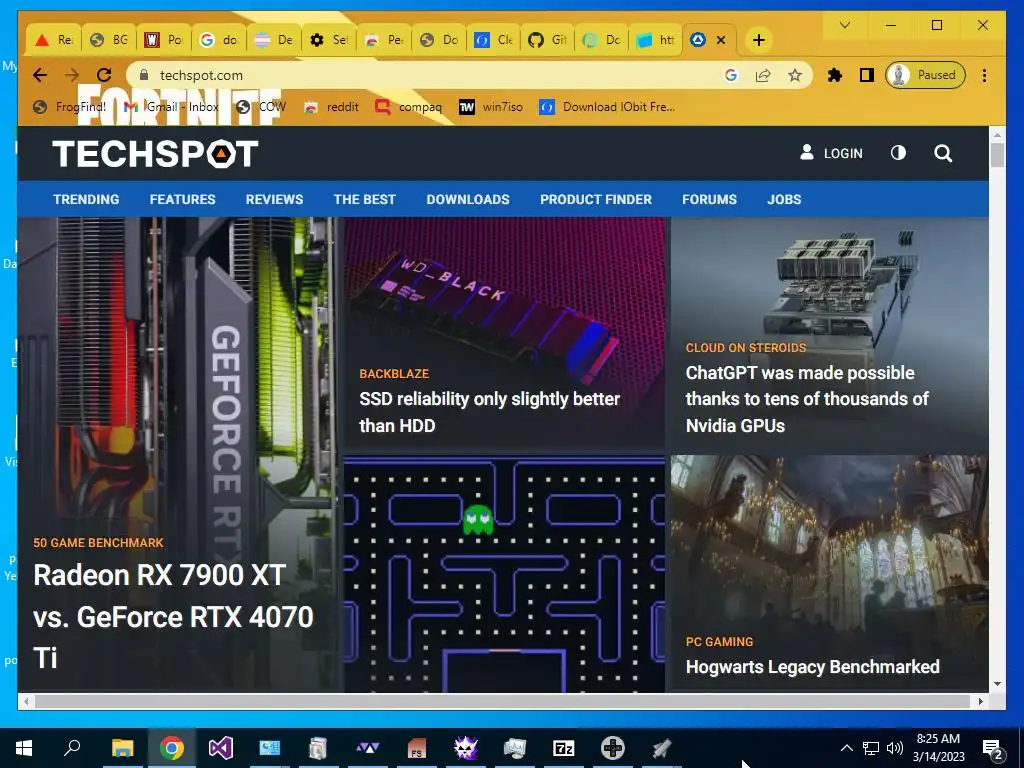Open the tab search dropdown arrow

coord(844,25)
